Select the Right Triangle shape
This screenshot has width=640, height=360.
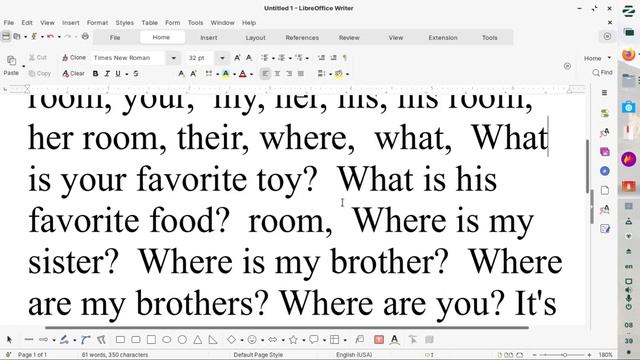click(x=213, y=340)
